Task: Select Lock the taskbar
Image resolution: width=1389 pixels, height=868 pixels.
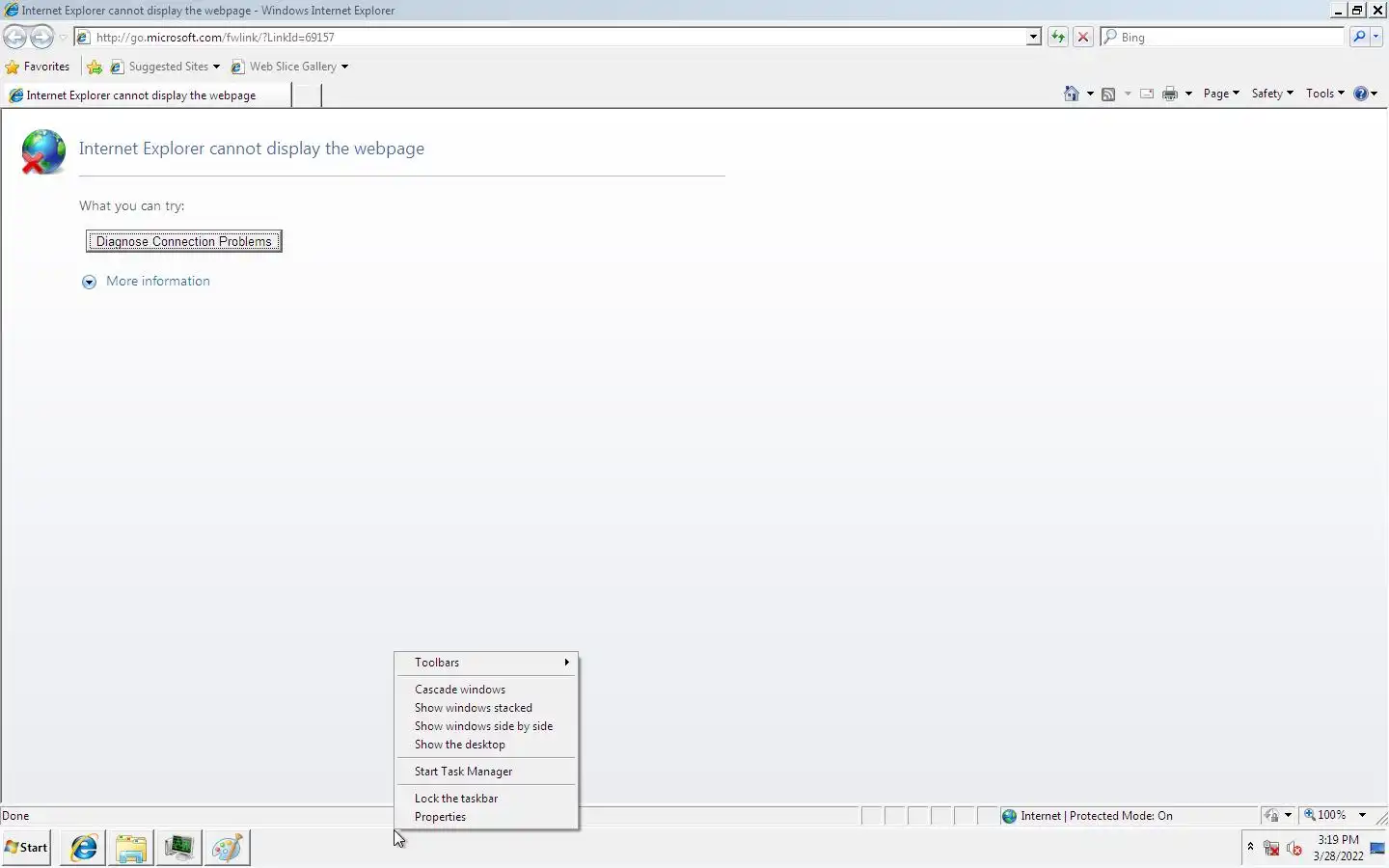Action: (x=487, y=799)
